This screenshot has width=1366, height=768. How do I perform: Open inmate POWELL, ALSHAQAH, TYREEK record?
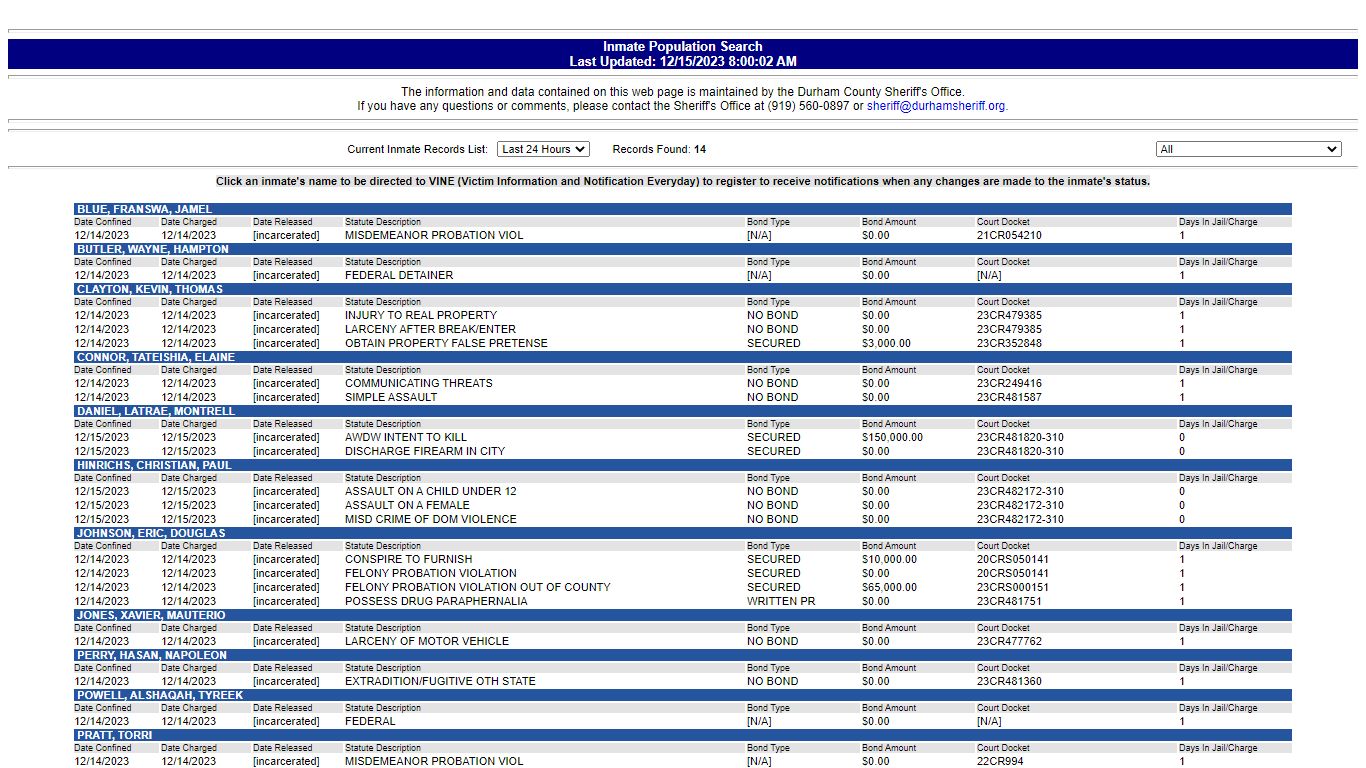pos(159,695)
